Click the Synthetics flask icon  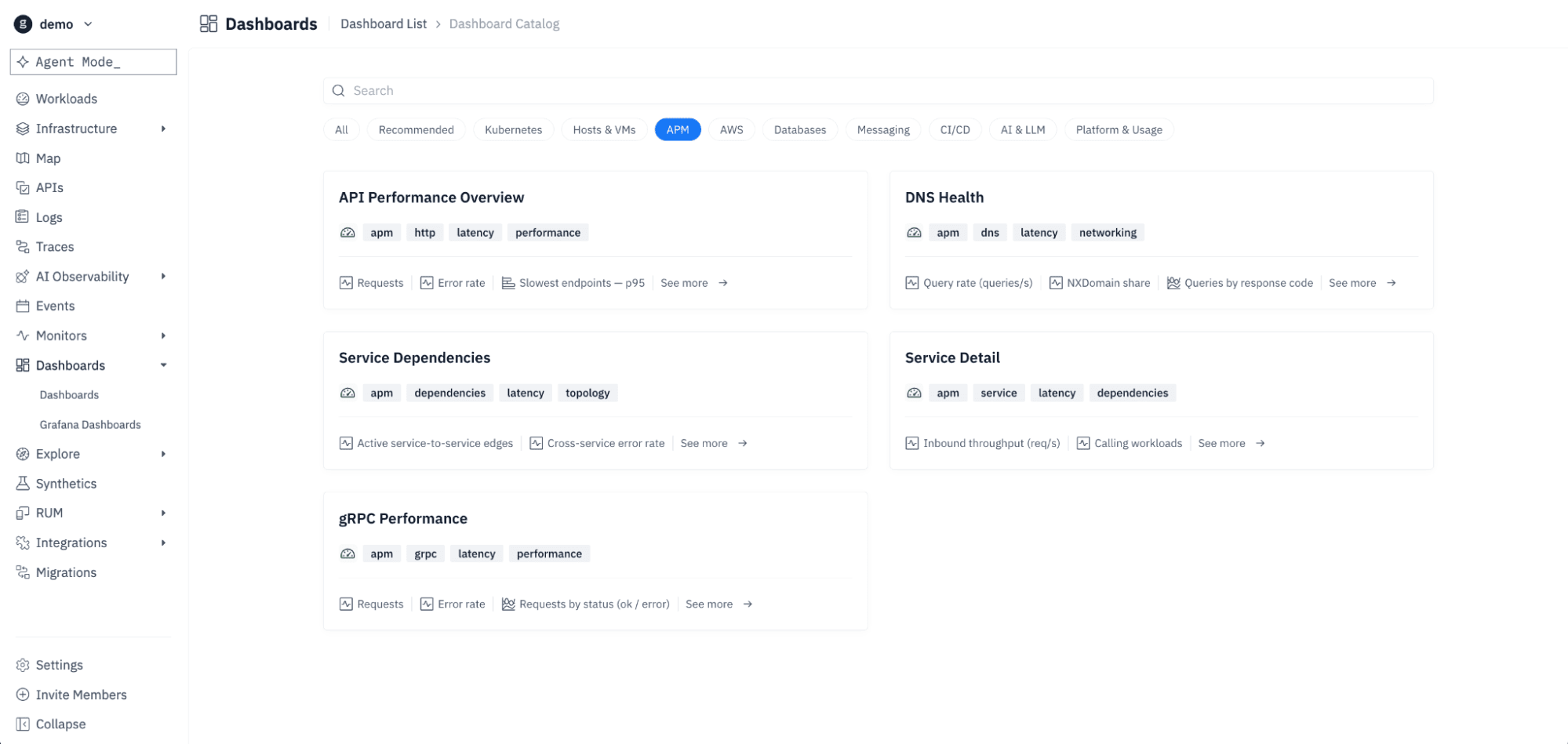coord(23,484)
